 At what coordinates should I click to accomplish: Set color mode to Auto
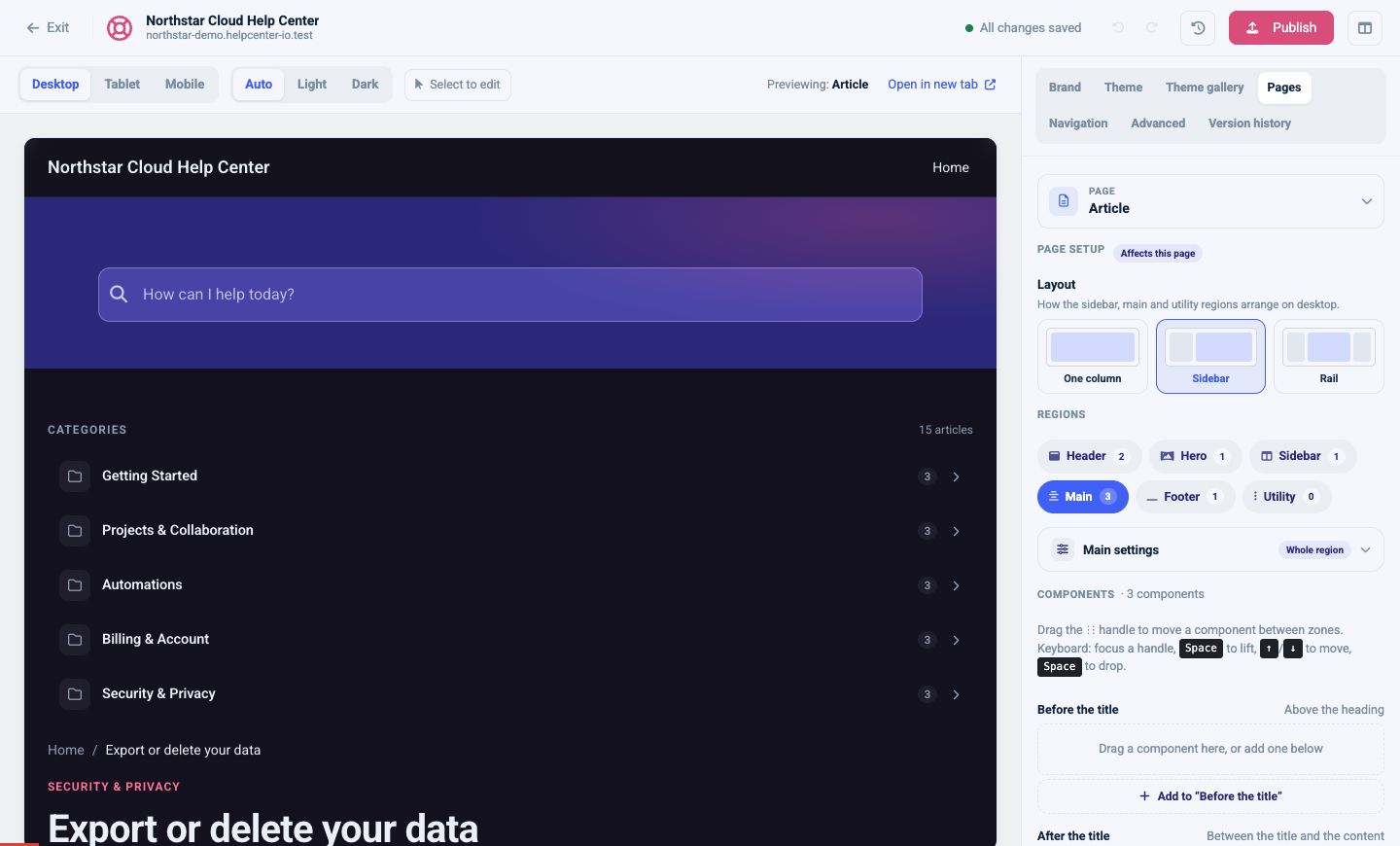pyautogui.click(x=259, y=85)
